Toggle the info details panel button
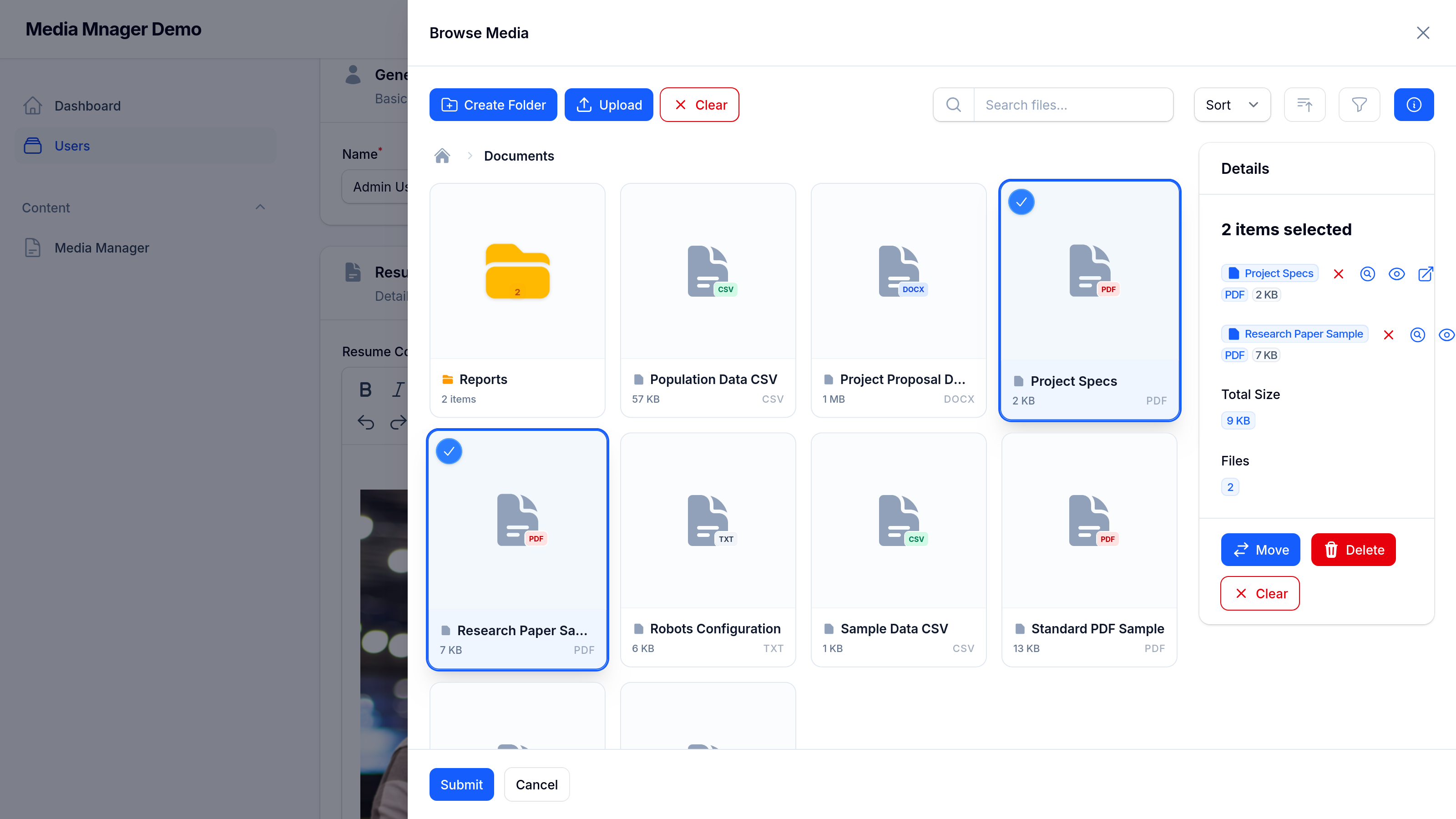1456x819 pixels. click(1414, 105)
